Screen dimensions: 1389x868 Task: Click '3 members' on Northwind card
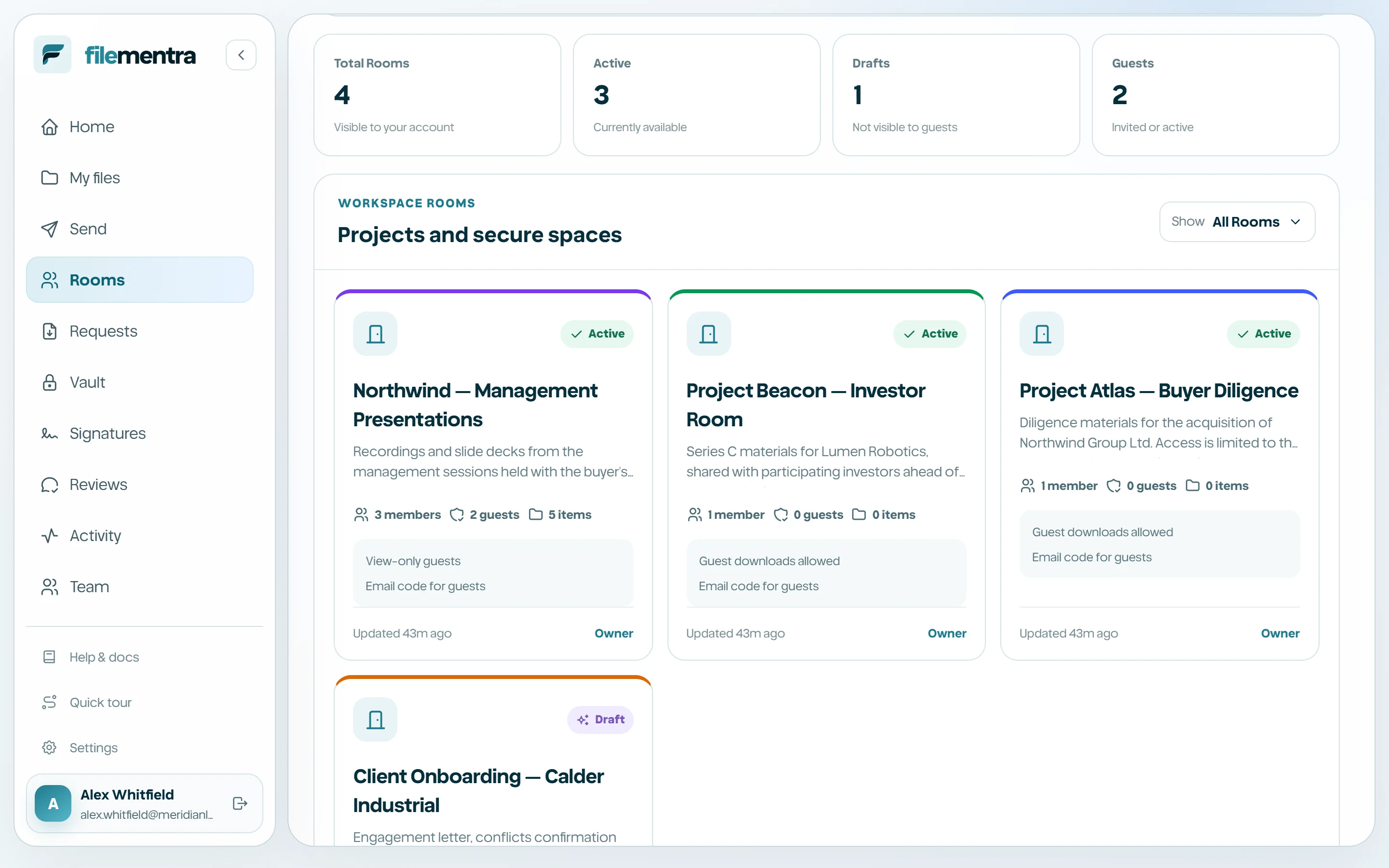tap(397, 515)
